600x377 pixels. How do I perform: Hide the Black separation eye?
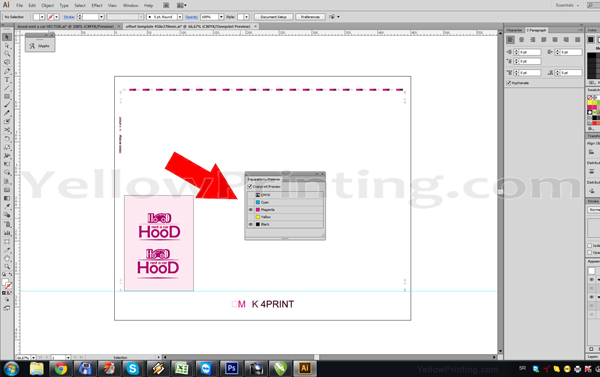tap(251, 224)
